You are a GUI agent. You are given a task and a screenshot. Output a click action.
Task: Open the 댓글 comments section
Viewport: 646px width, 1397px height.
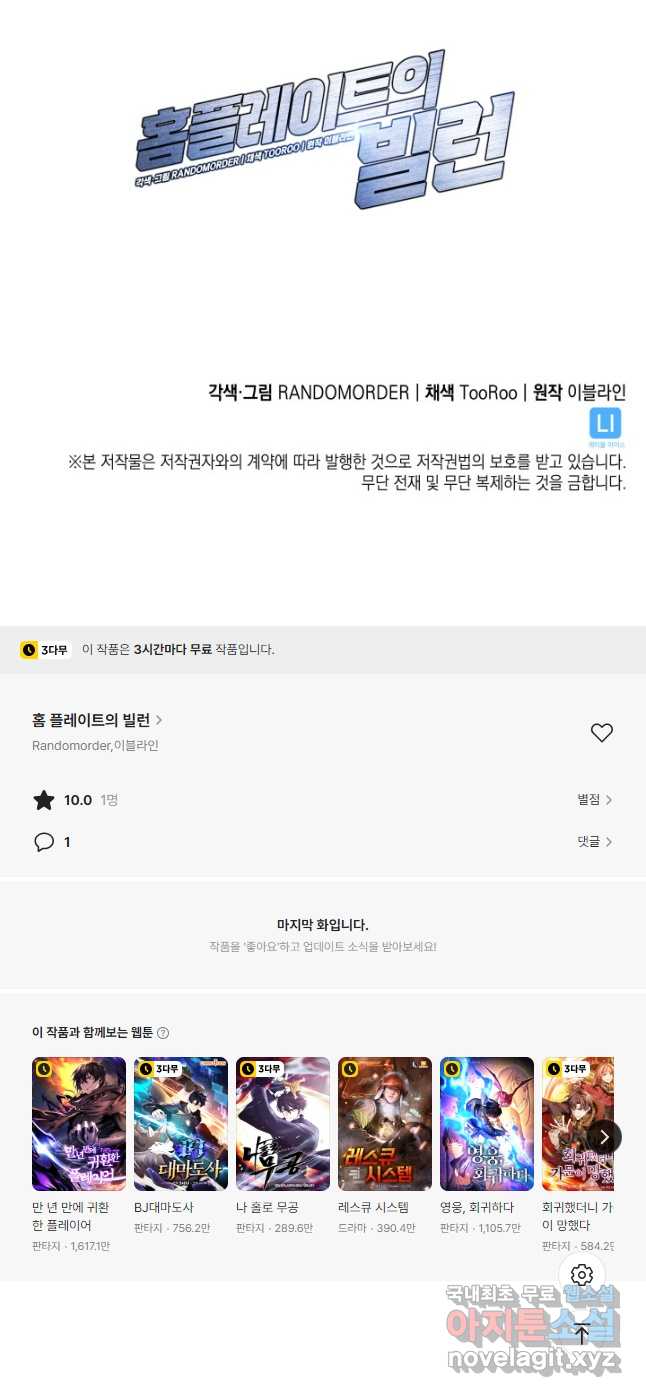(595, 842)
